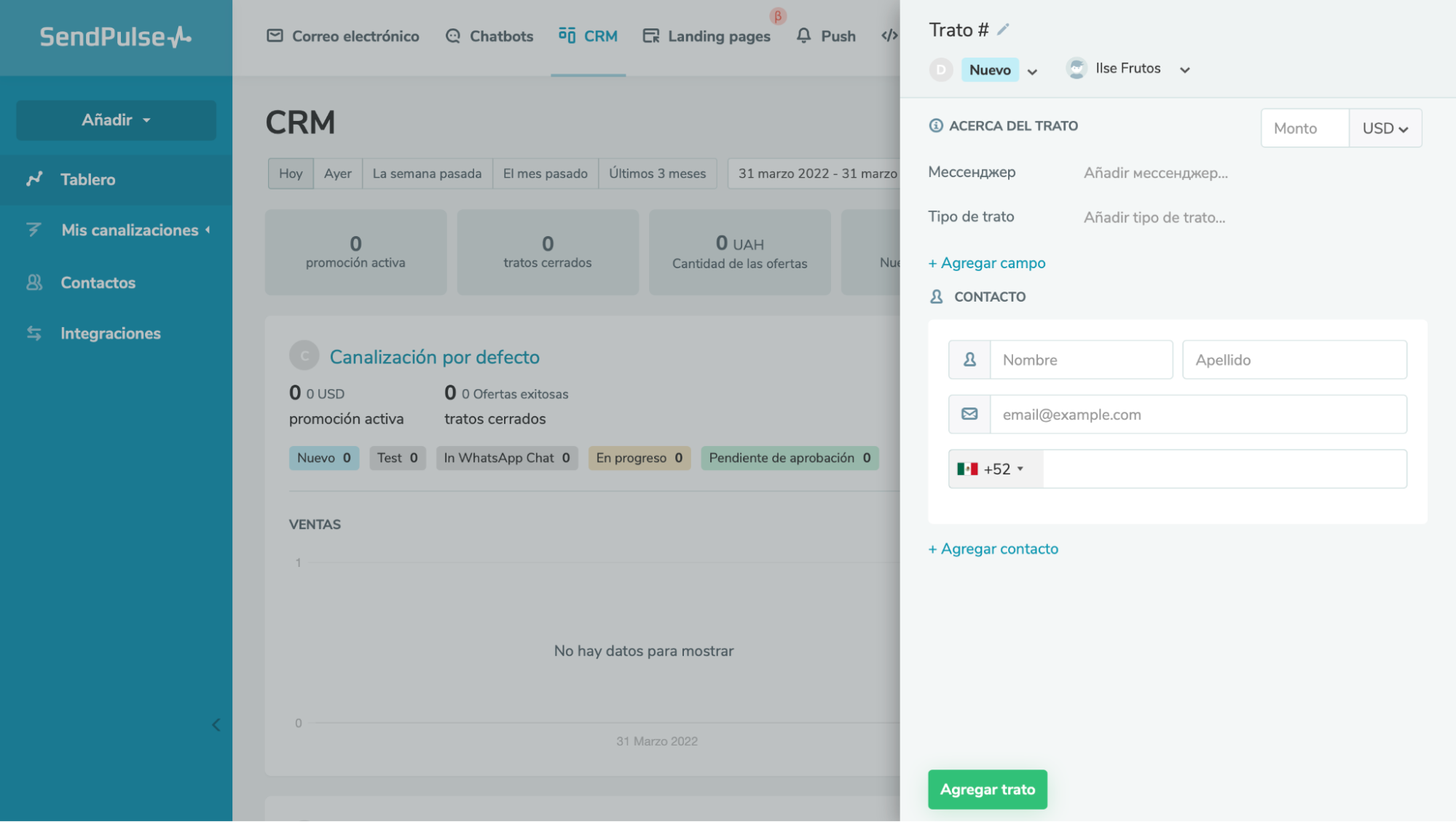Expand the Nuevo stage dropdown
1456x822 pixels.
pyautogui.click(x=1032, y=71)
